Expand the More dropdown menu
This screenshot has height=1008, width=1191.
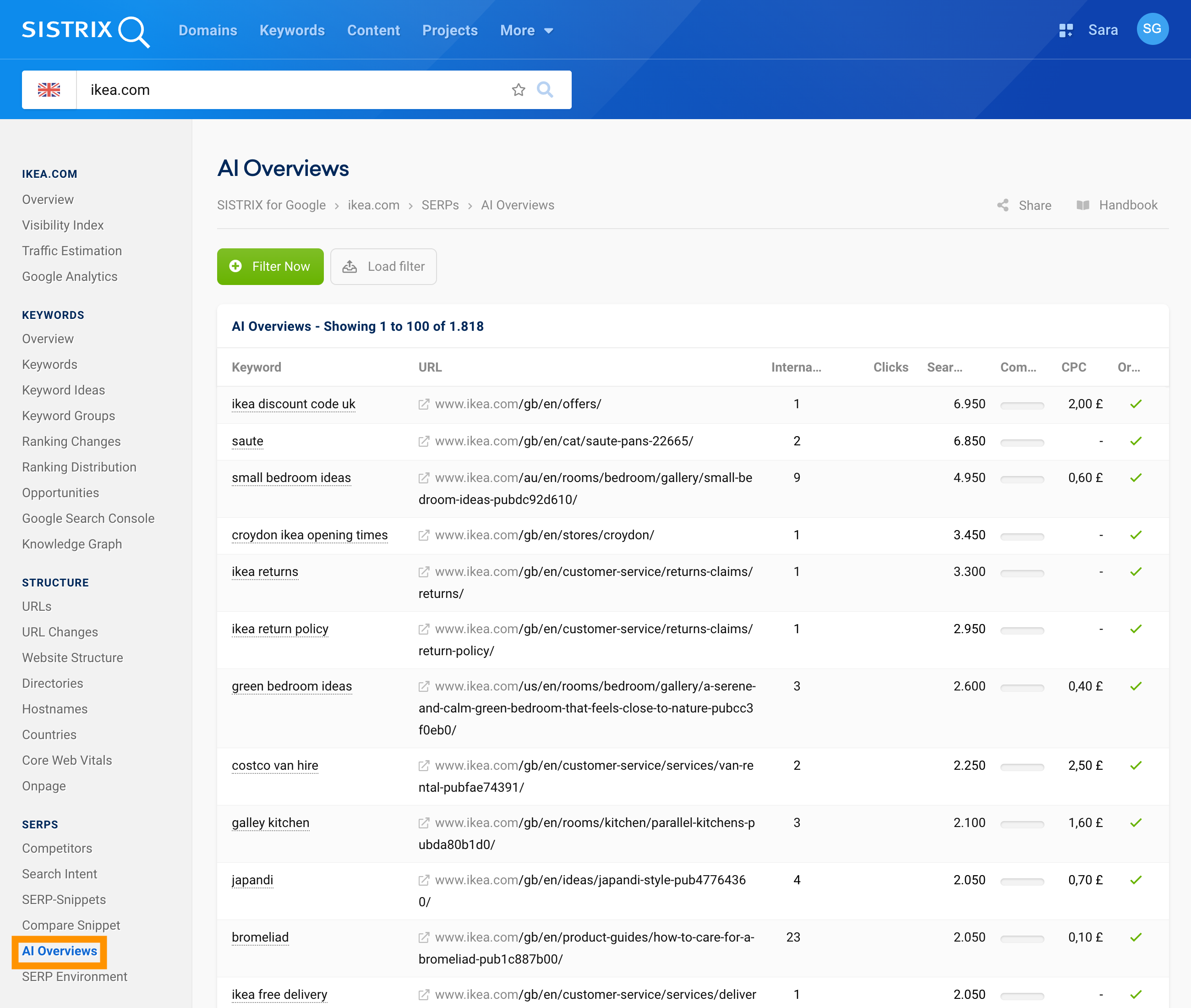pos(526,30)
